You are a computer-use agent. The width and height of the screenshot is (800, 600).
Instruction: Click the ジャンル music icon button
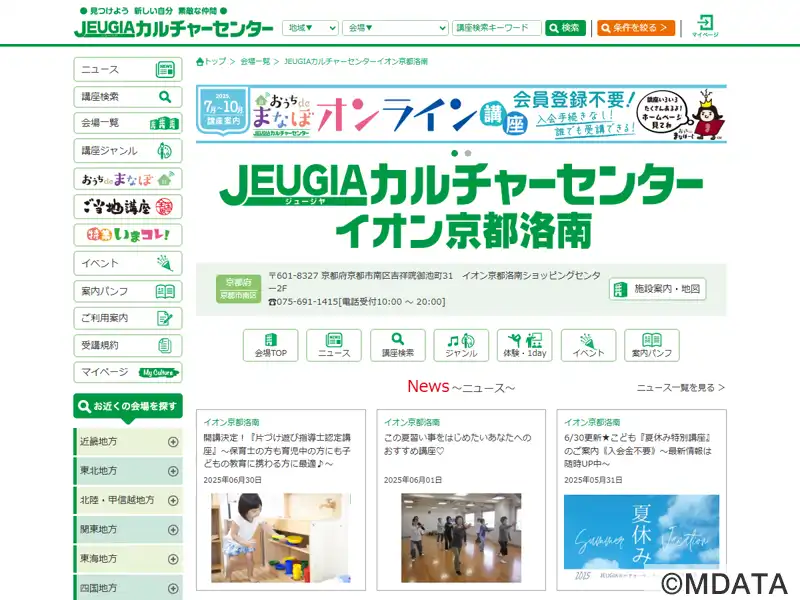[461, 345]
